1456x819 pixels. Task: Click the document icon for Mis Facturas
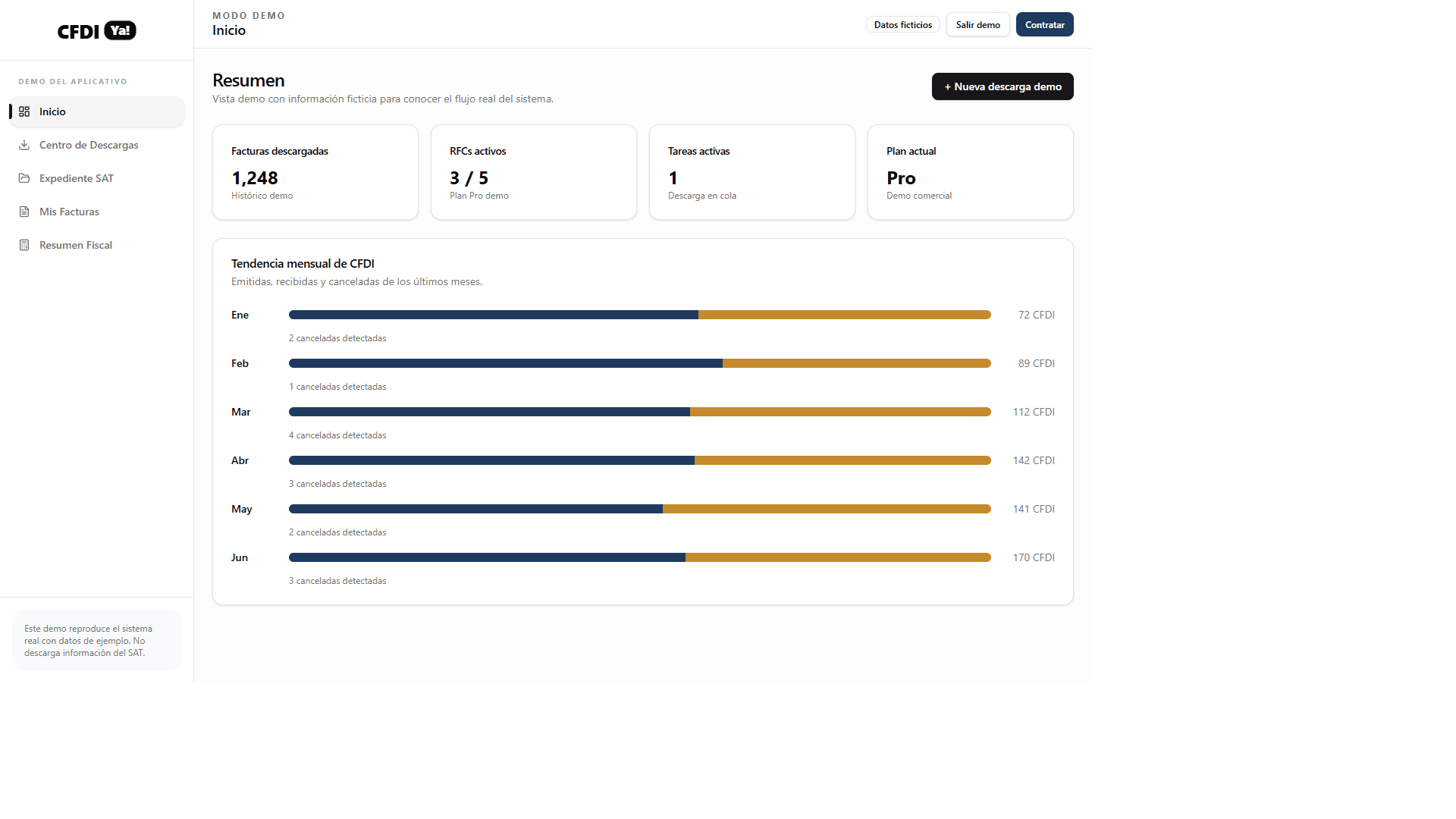[24, 212]
